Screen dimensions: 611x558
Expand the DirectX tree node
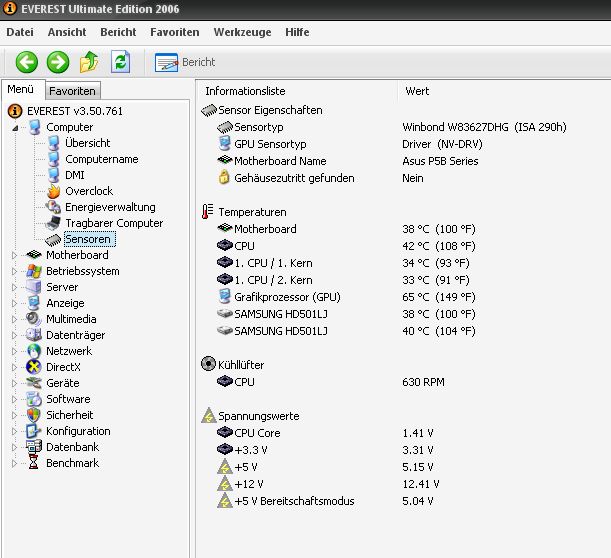(x=14, y=367)
